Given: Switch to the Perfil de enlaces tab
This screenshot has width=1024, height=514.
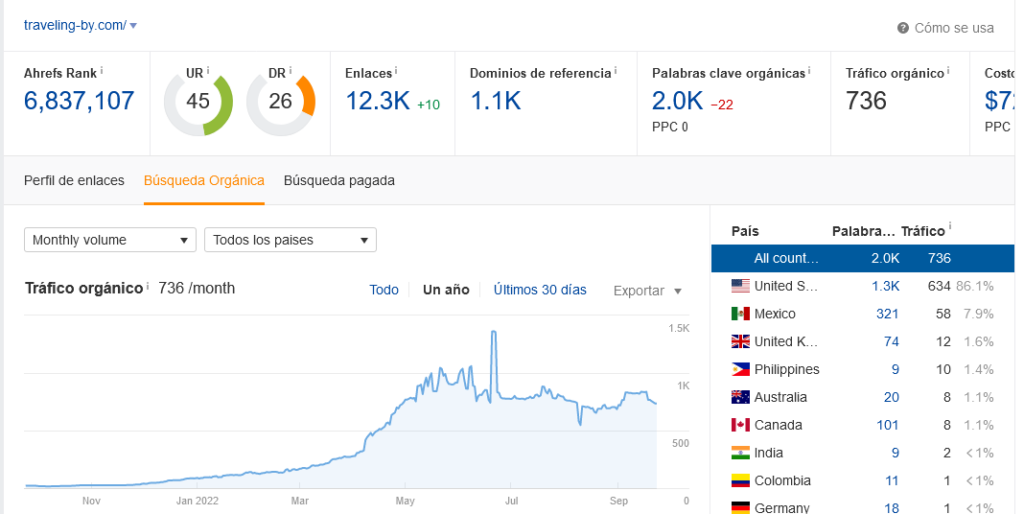Looking at the screenshot, I should click(x=74, y=180).
